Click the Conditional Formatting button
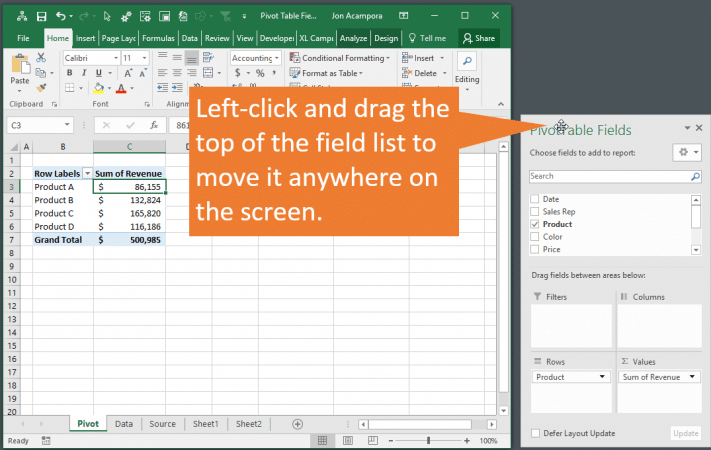Viewport: 711px width, 450px height. [337, 58]
